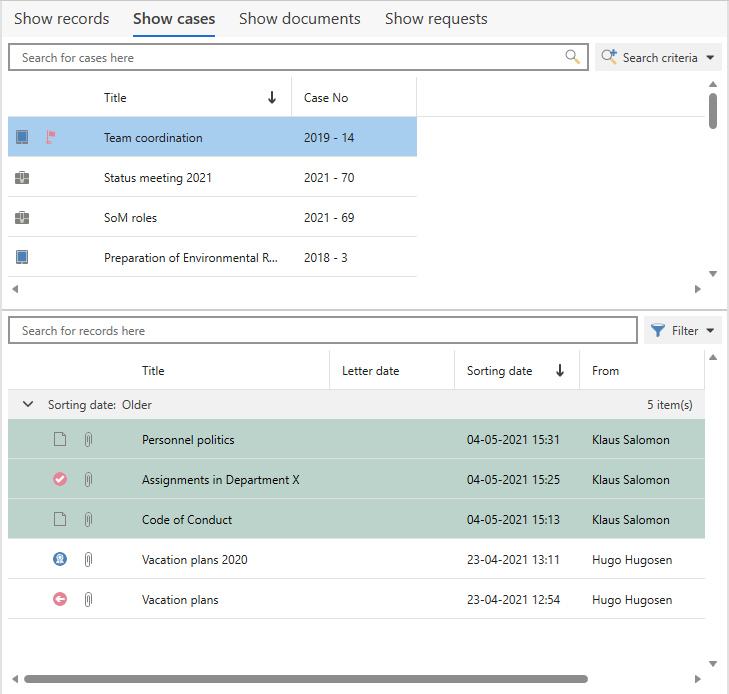Viewport: 729px width, 694px height.
Task: Click the magnifying glass in the cases search box
Action: click(573, 57)
